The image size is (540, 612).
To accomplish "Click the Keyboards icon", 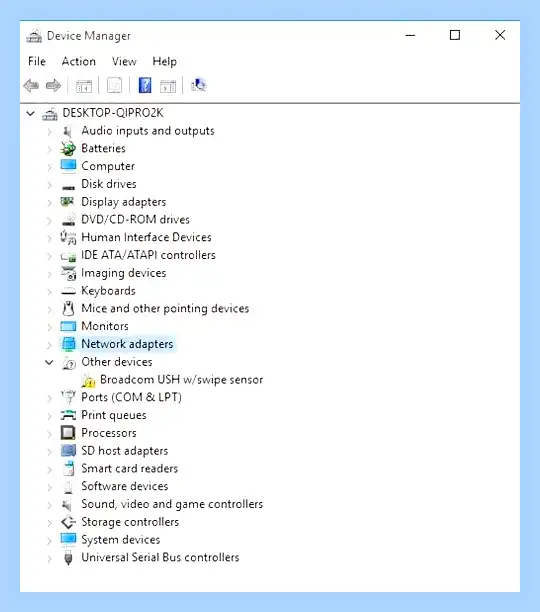I will [68, 292].
